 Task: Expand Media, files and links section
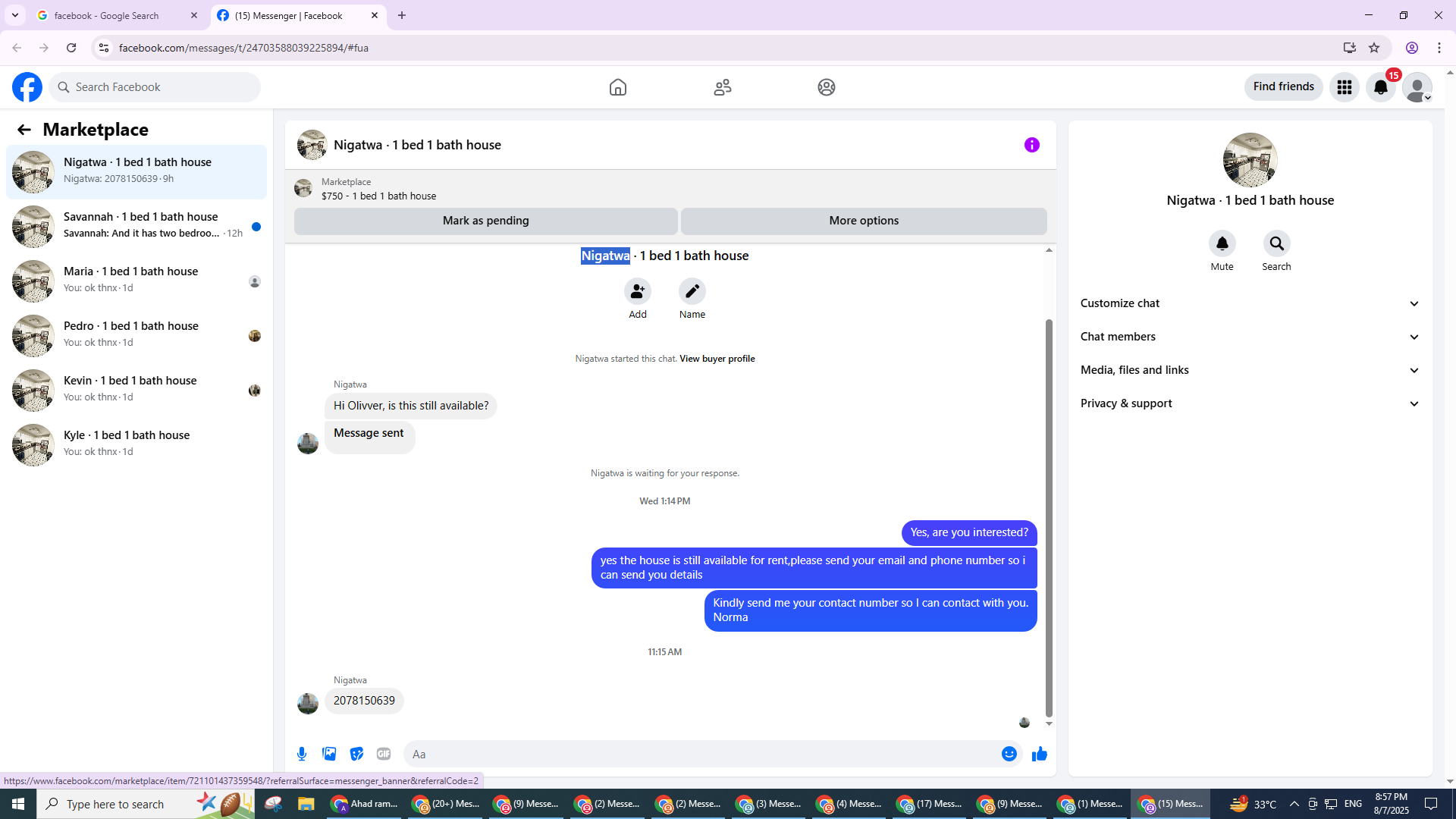pos(1250,370)
